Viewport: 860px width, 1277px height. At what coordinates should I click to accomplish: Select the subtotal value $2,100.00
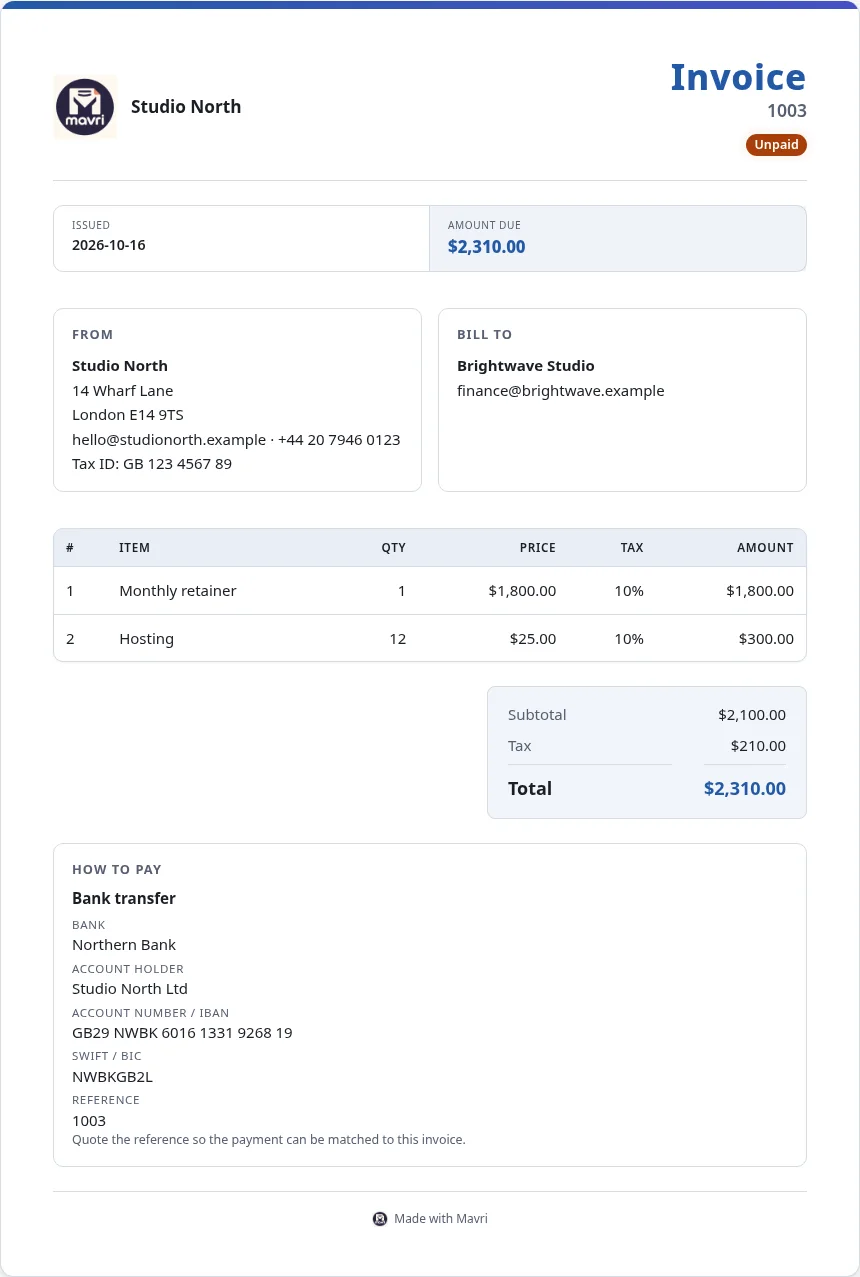coord(752,715)
